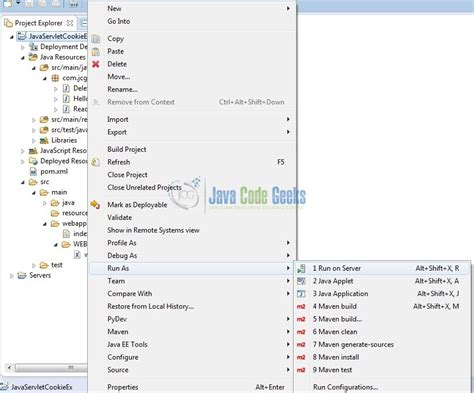Select Validate menu entry
The image size is (474, 393).
[192, 217]
